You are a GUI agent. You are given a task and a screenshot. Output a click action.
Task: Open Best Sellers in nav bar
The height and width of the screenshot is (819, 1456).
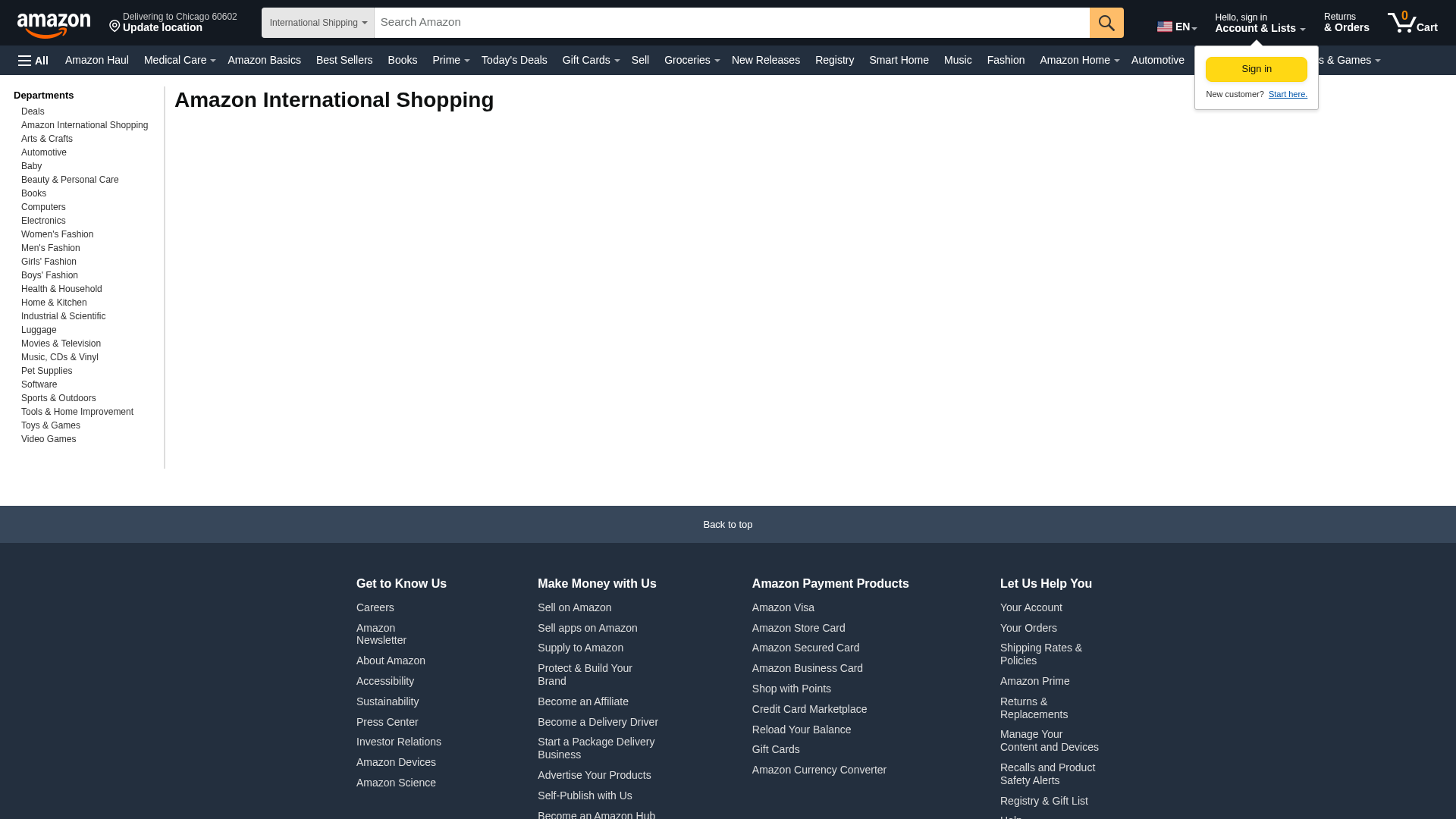(344, 60)
